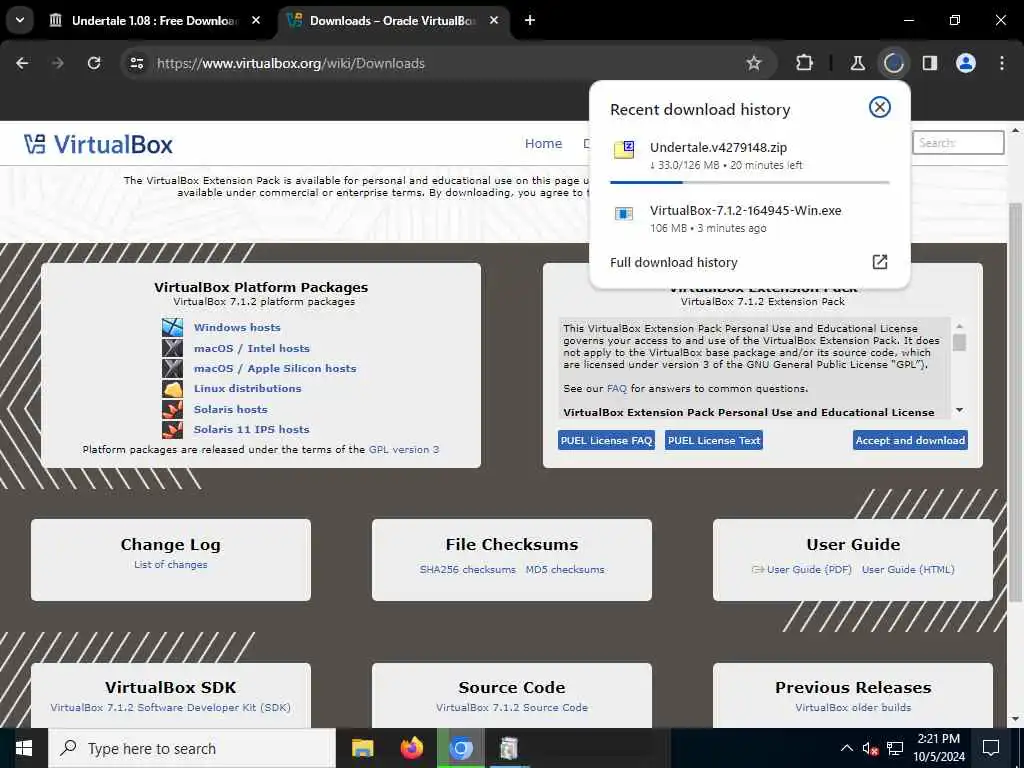Open VirtualBox 7.1.2 Source Code link
The width and height of the screenshot is (1024, 768).
(512, 707)
